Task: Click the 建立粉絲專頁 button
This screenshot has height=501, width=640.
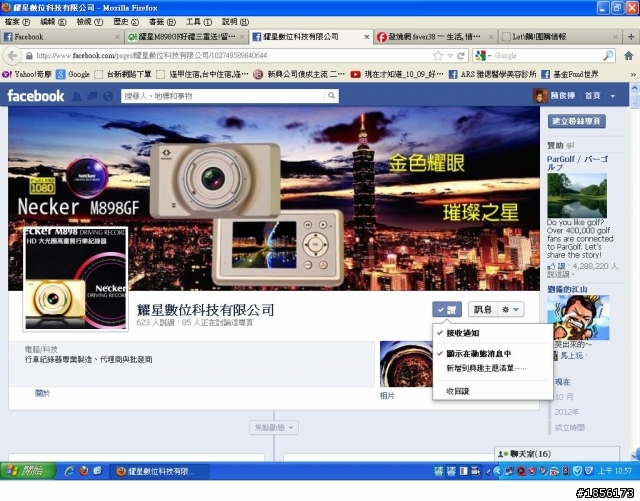Action: point(576,121)
